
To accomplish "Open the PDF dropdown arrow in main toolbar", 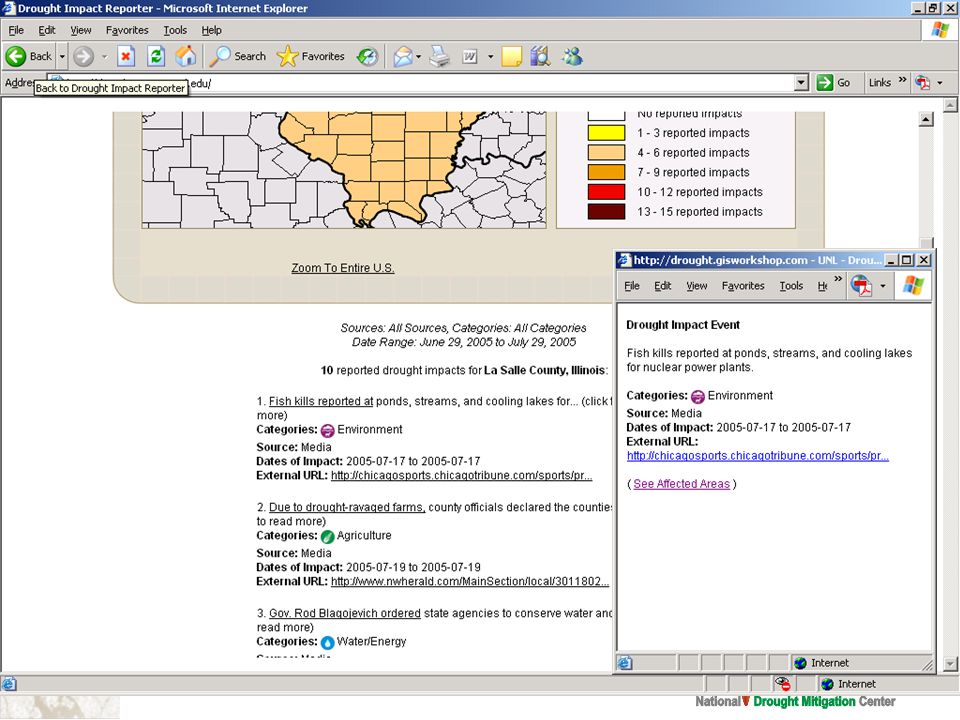I will point(940,83).
